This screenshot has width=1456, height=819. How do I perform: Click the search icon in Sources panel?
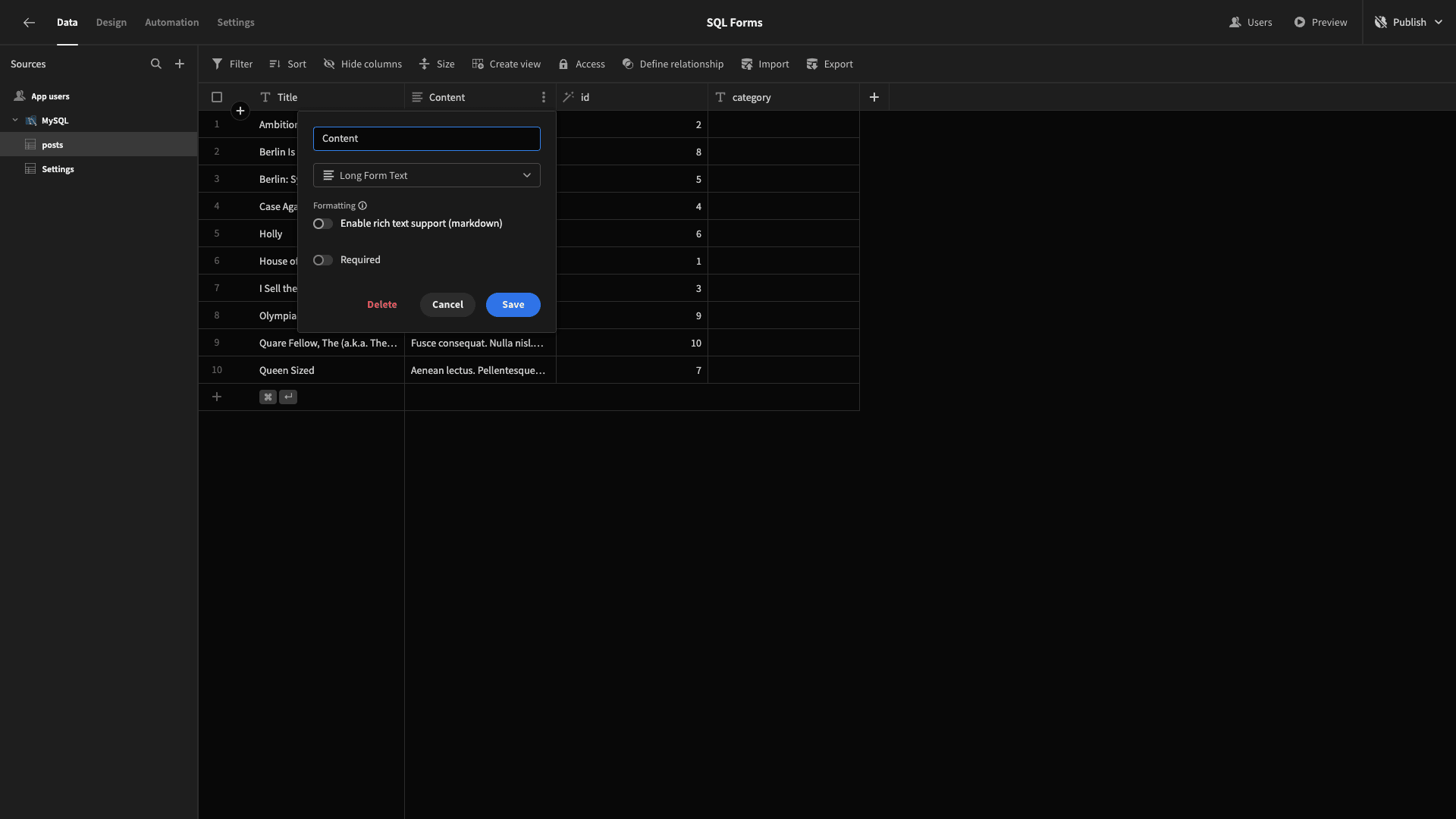pyautogui.click(x=156, y=64)
